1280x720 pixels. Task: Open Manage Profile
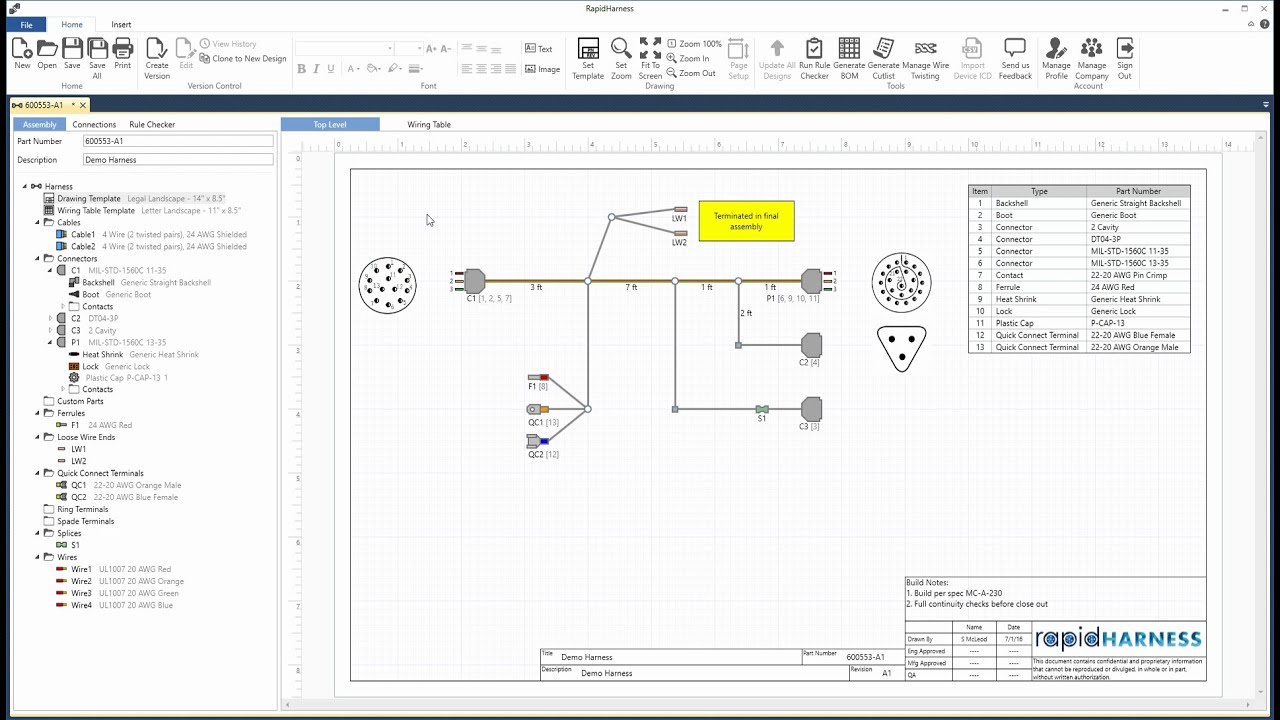click(1056, 58)
